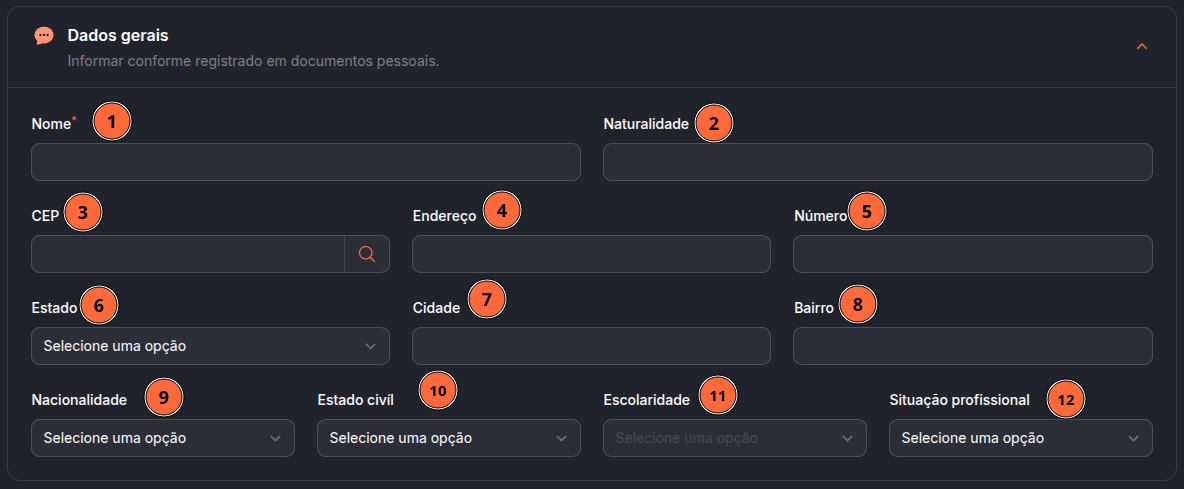This screenshot has width=1184, height=489.
Task: Collapse the Dados gerais section chevron
Action: 1142,47
